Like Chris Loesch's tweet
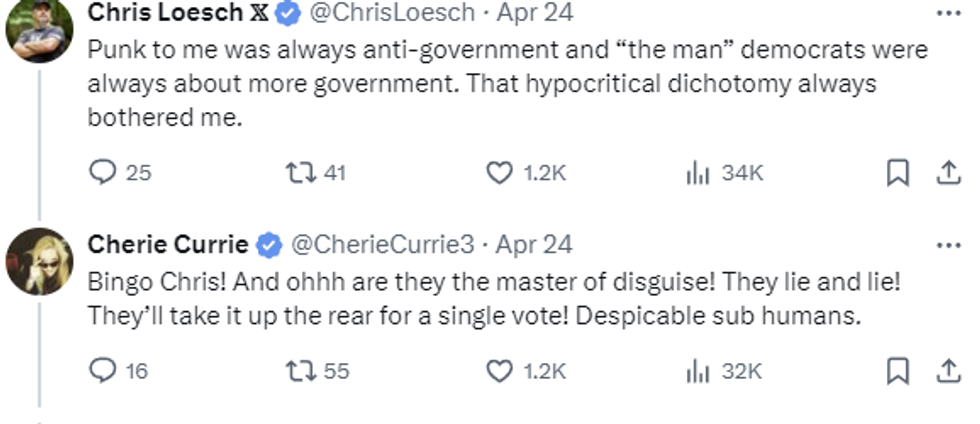The width and height of the screenshot is (980, 424). 499,173
